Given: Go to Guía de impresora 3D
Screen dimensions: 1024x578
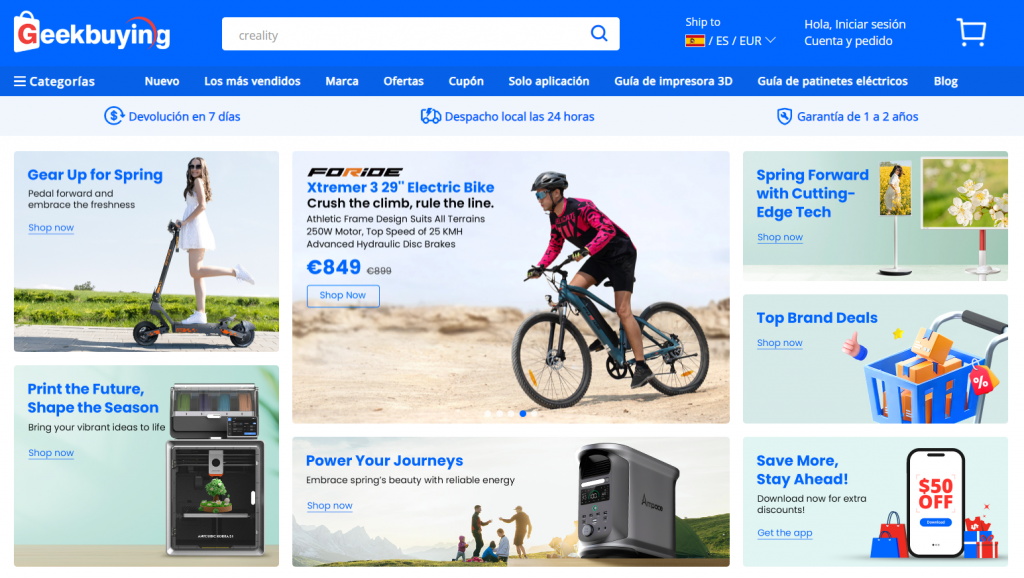Looking at the screenshot, I should pos(673,81).
